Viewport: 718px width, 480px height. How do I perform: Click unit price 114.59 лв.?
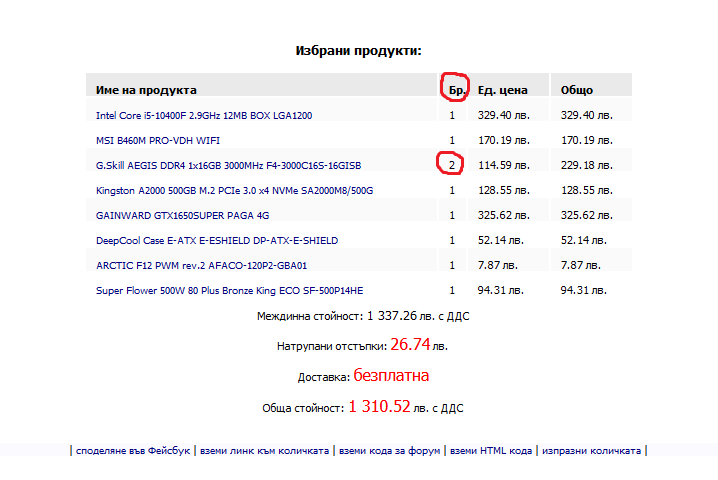[x=504, y=165]
